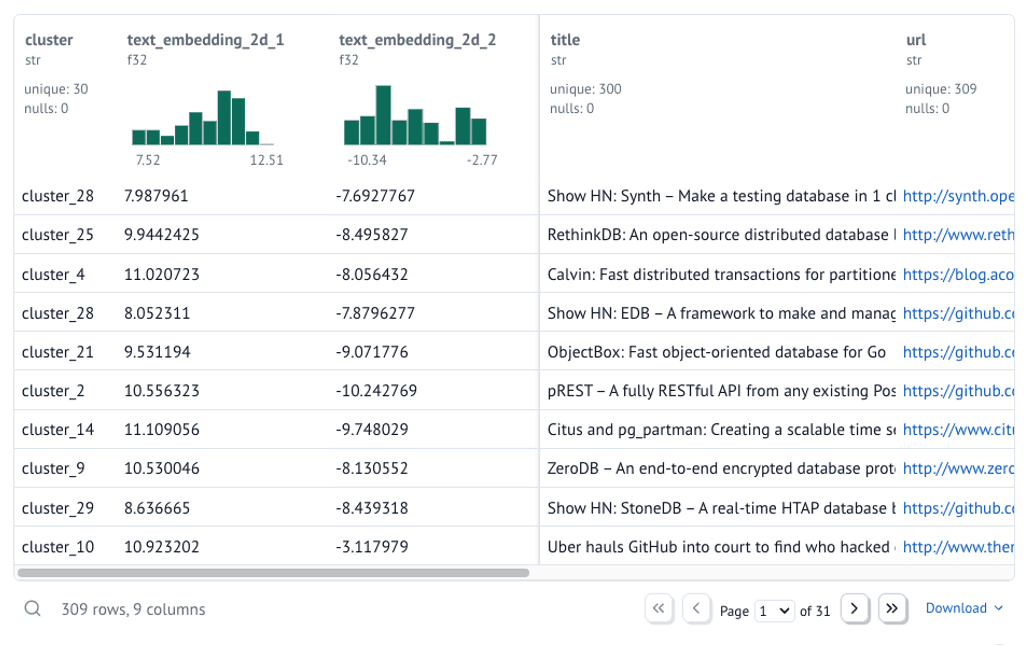Open the Page number dropdown
1026x646 pixels.
[775, 611]
